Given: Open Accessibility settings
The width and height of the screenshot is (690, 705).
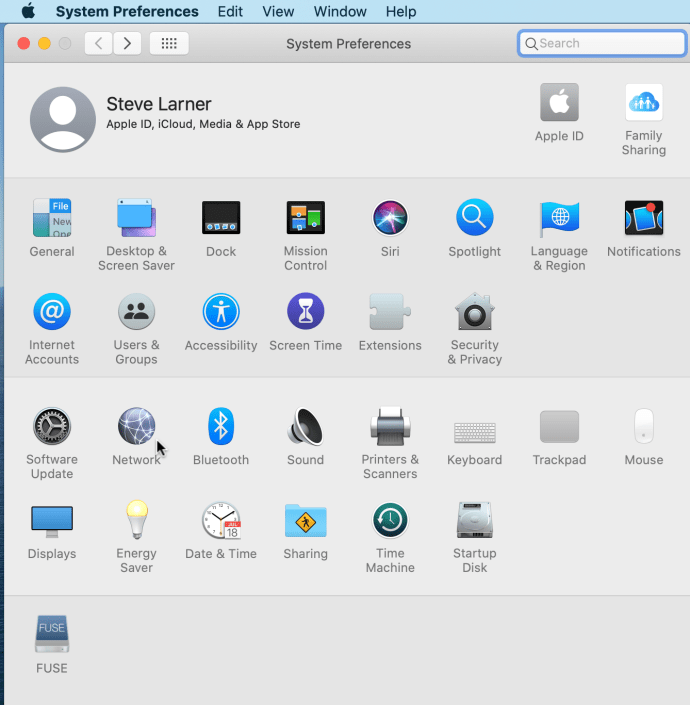Looking at the screenshot, I should coord(221,313).
